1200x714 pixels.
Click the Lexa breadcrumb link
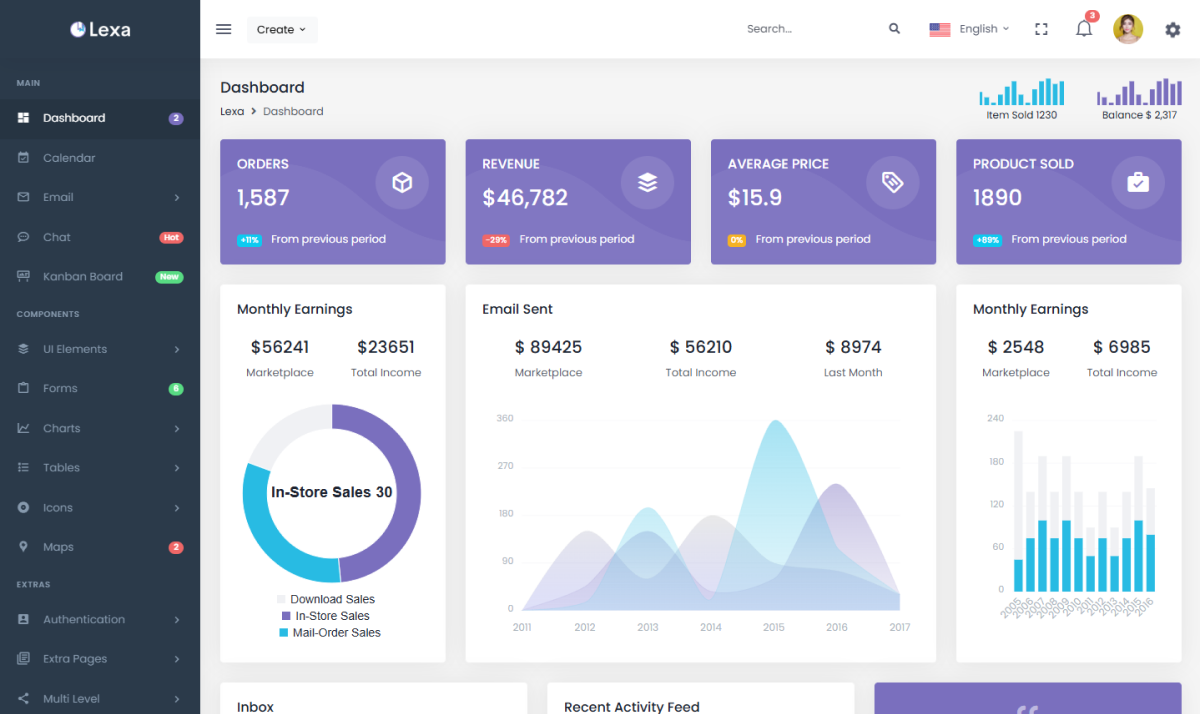click(x=232, y=111)
